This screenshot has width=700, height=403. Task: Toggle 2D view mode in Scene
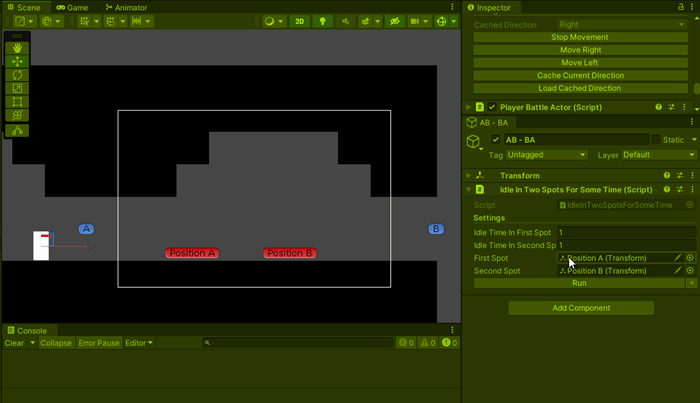coord(299,21)
